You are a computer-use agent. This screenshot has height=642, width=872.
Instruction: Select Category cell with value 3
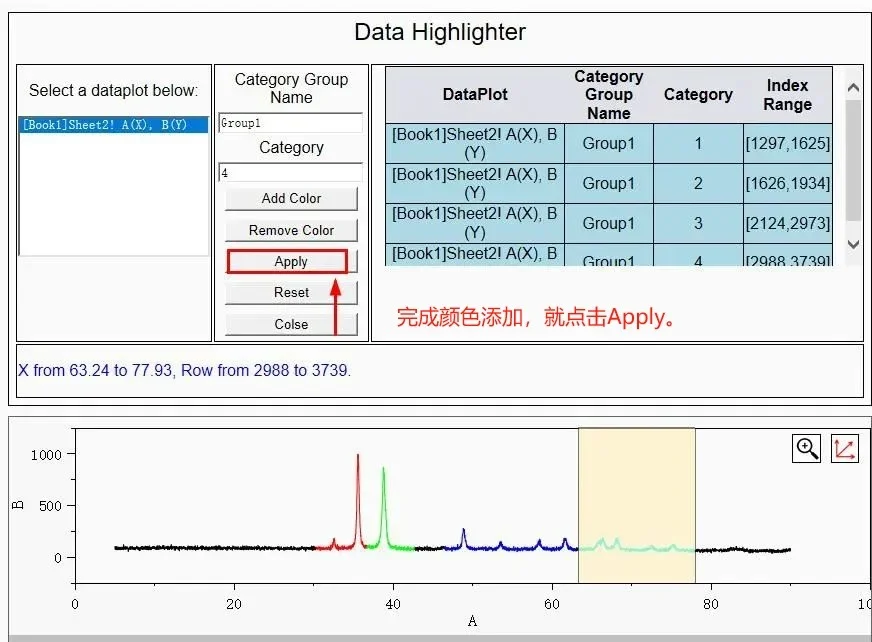point(698,224)
